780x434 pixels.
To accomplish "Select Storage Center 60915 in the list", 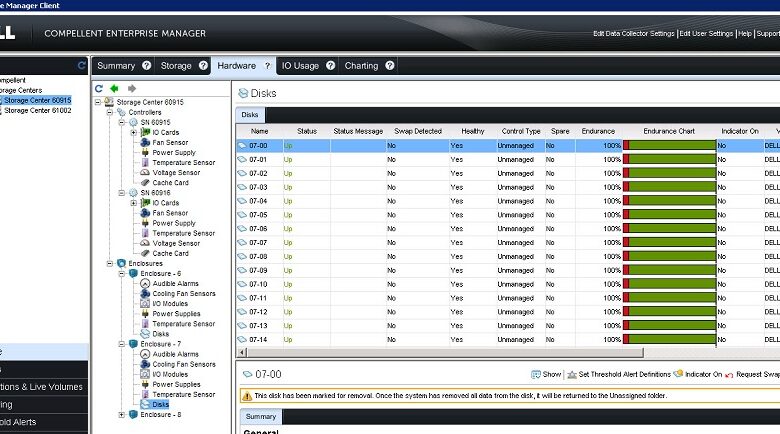I will [x=38, y=100].
